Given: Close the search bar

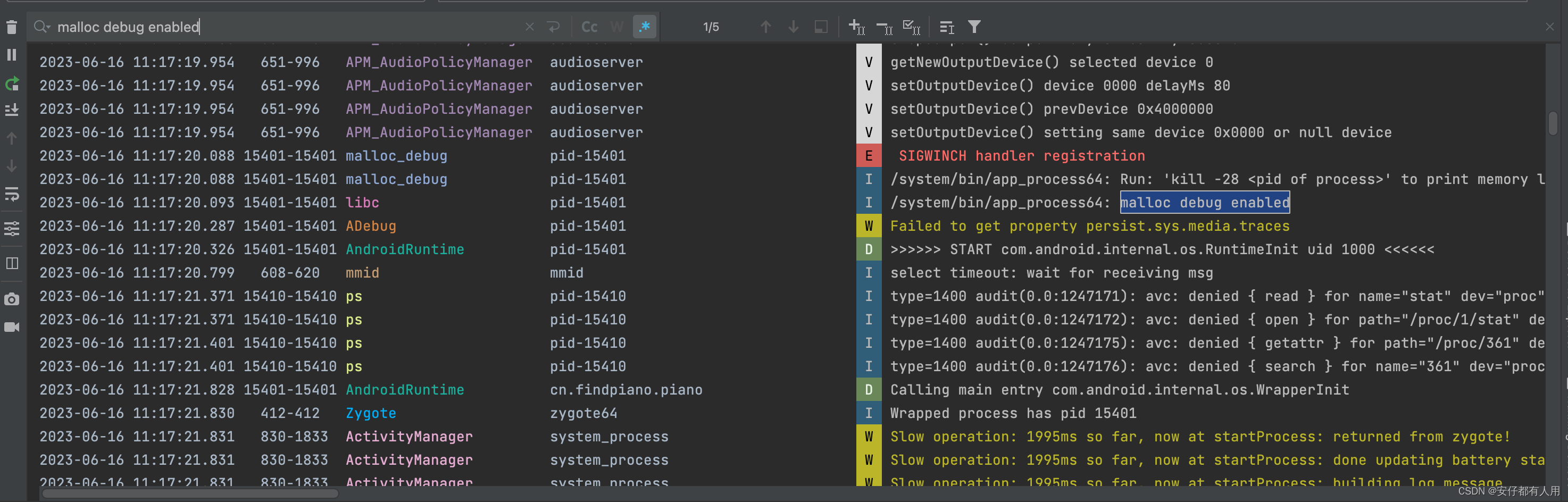Looking at the screenshot, I should click(1550, 27).
